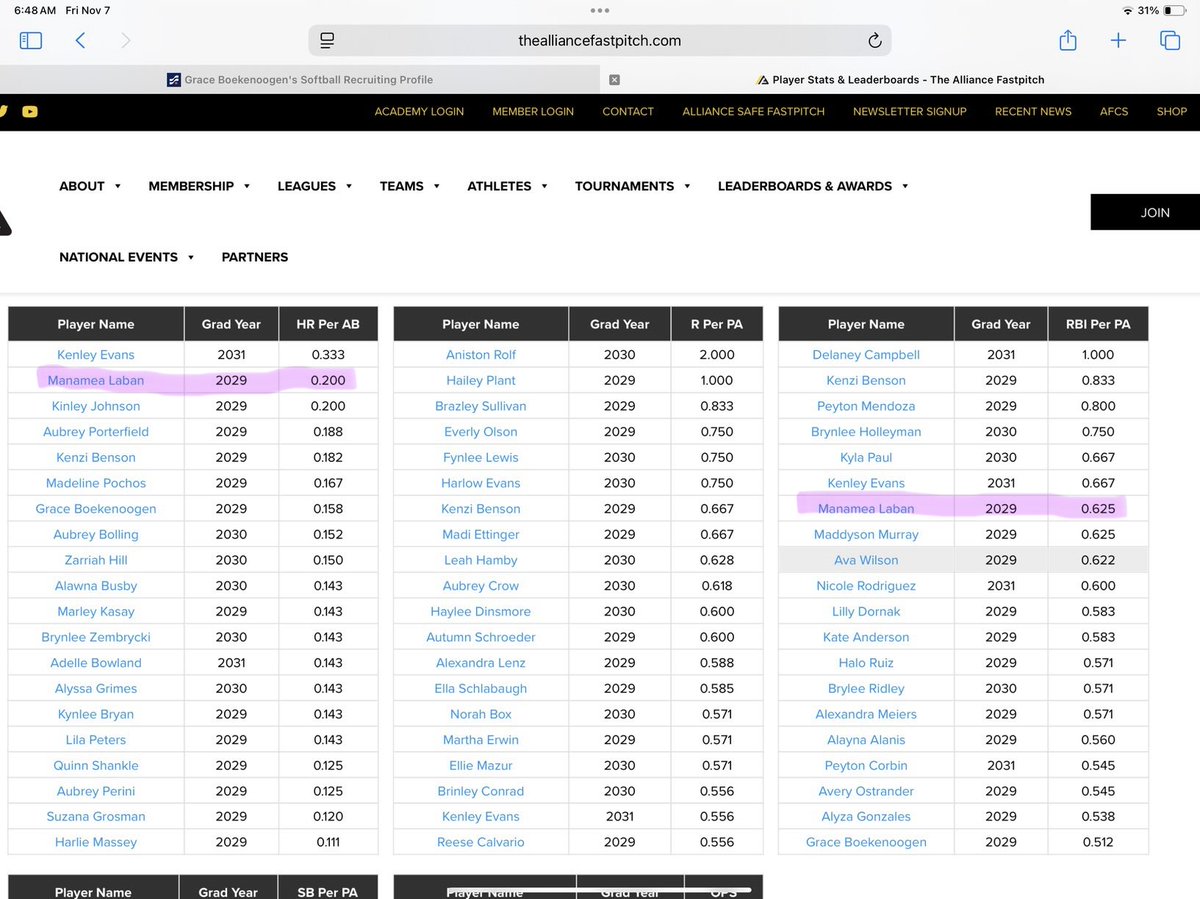Click the HR Per AB column header
This screenshot has width=1200, height=899.
pyautogui.click(x=328, y=324)
